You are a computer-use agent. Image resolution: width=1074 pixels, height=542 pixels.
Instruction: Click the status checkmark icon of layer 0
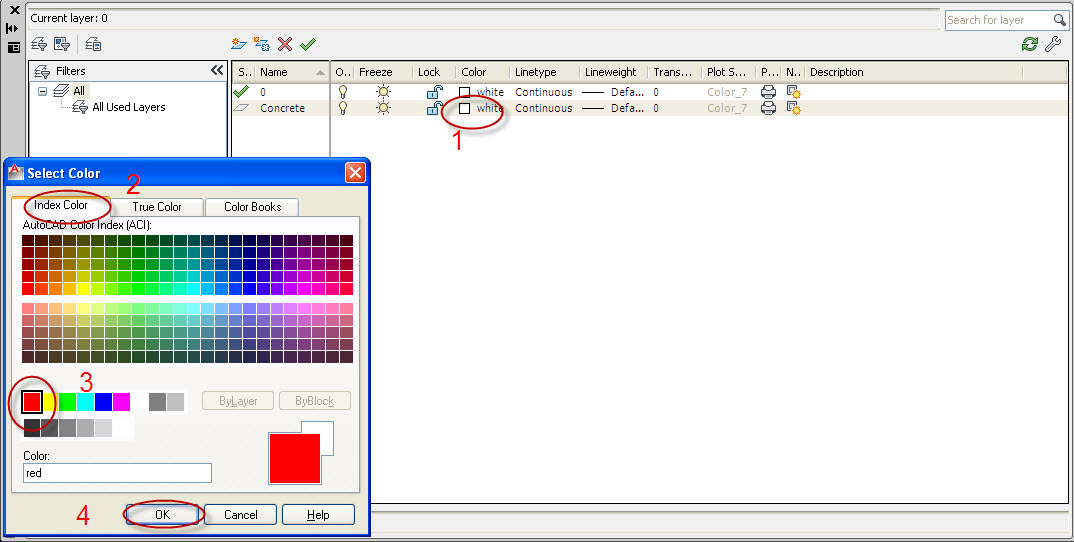pyautogui.click(x=241, y=91)
